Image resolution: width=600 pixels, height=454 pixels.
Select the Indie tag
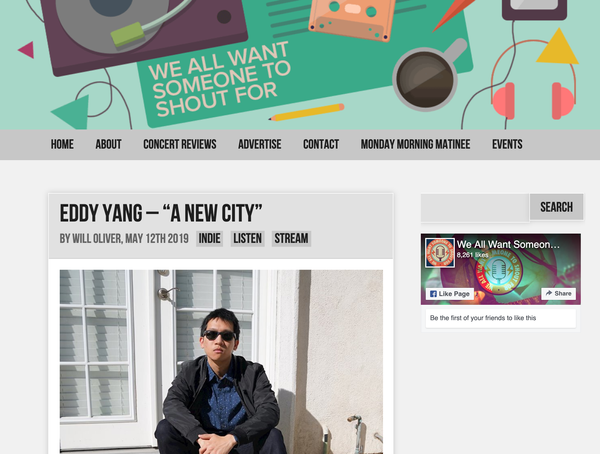click(x=209, y=238)
